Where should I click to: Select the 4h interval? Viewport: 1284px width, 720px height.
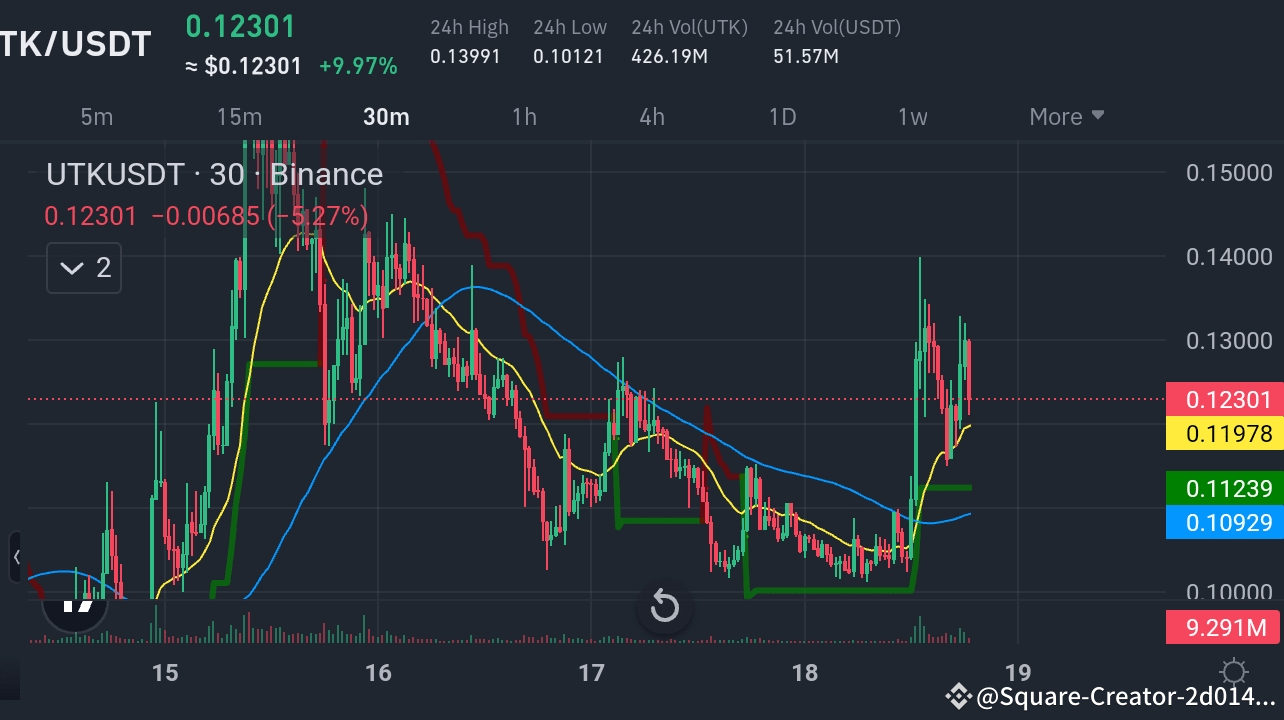click(x=651, y=117)
